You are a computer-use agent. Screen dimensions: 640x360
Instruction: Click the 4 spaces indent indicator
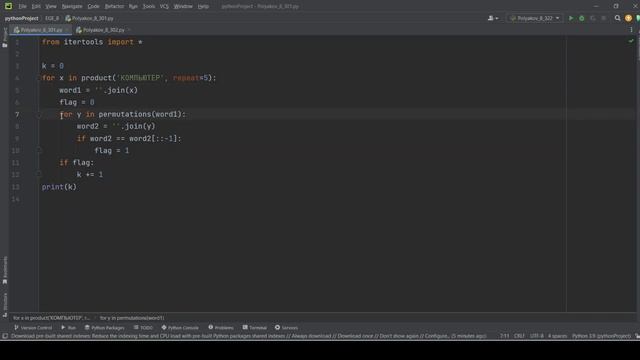(x=557, y=336)
